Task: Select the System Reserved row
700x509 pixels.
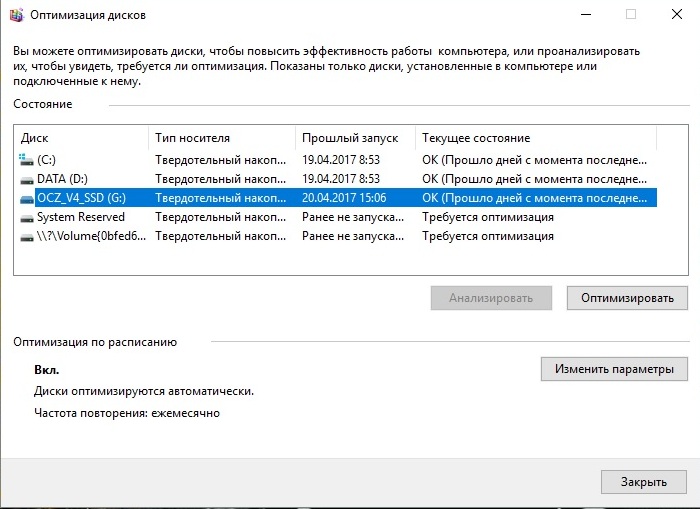Action: pyautogui.click(x=338, y=217)
